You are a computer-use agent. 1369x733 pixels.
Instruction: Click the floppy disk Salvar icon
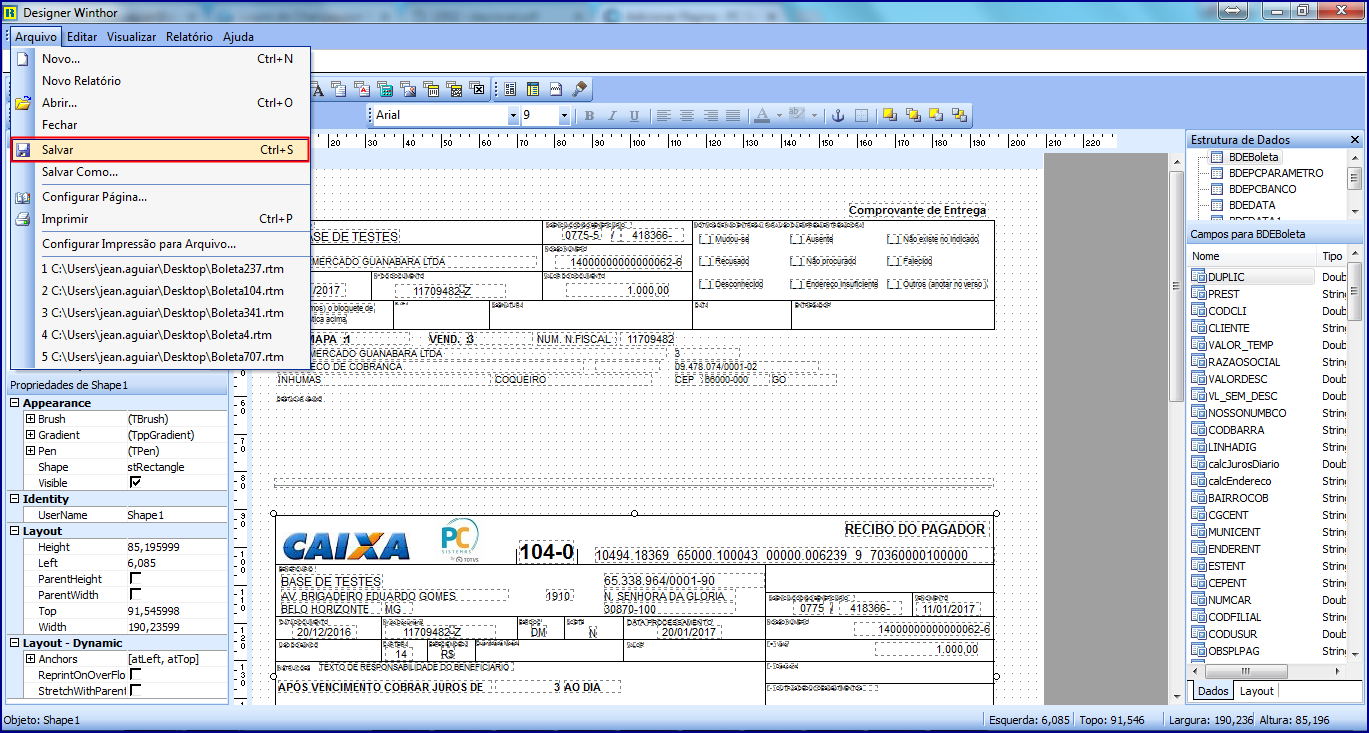[x=23, y=150]
